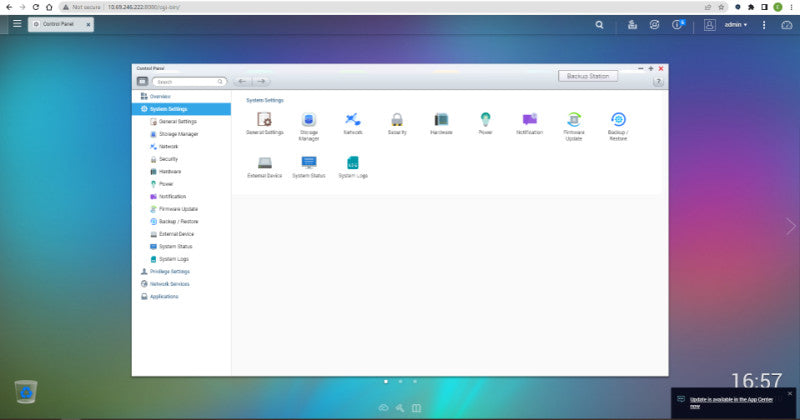Select Backup / Restore in the sidebar
This screenshot has width=800, height=420.
point(181,221)
